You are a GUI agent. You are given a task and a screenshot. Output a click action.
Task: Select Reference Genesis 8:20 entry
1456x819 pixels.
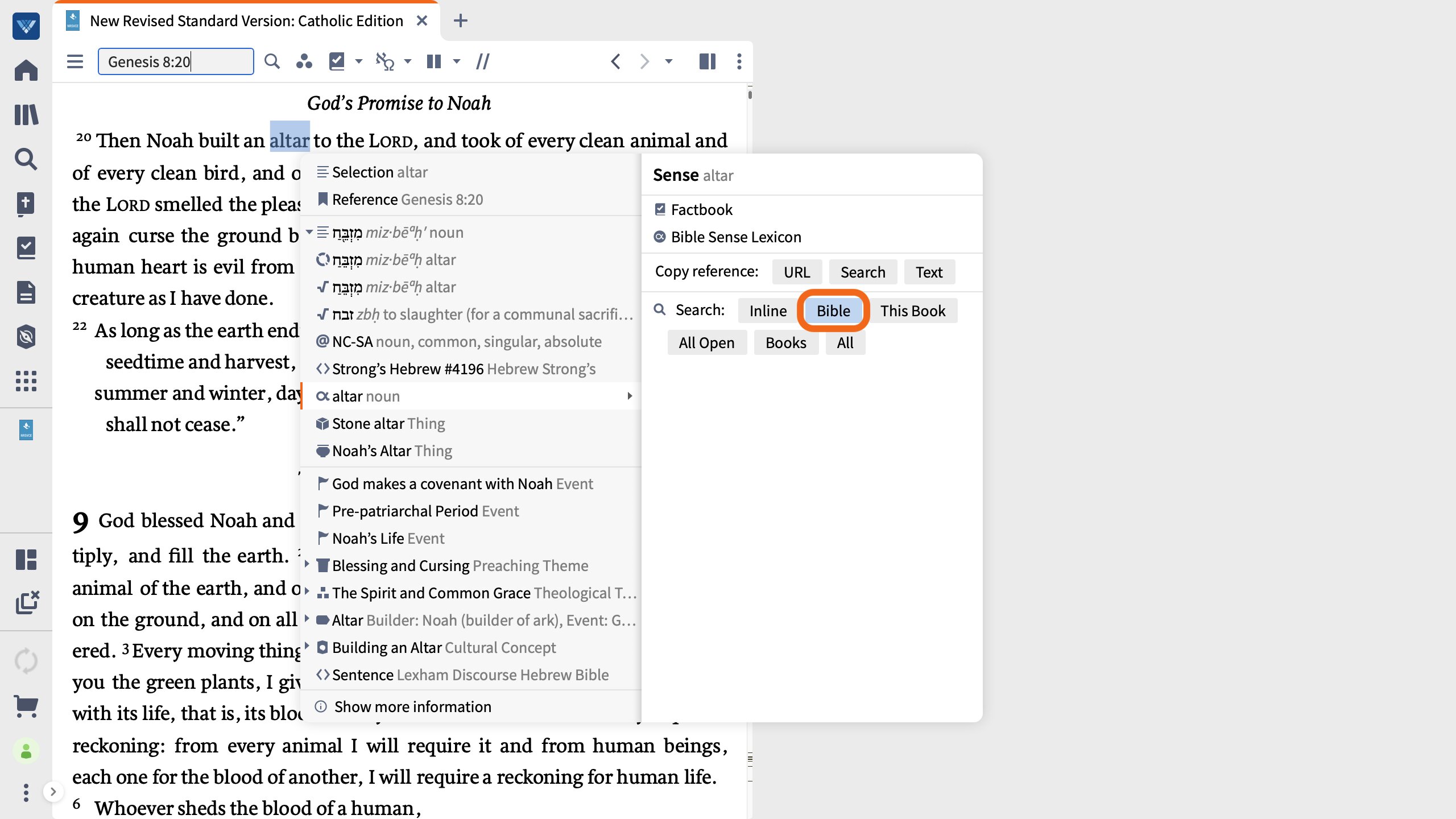click(x=471, y=200)
